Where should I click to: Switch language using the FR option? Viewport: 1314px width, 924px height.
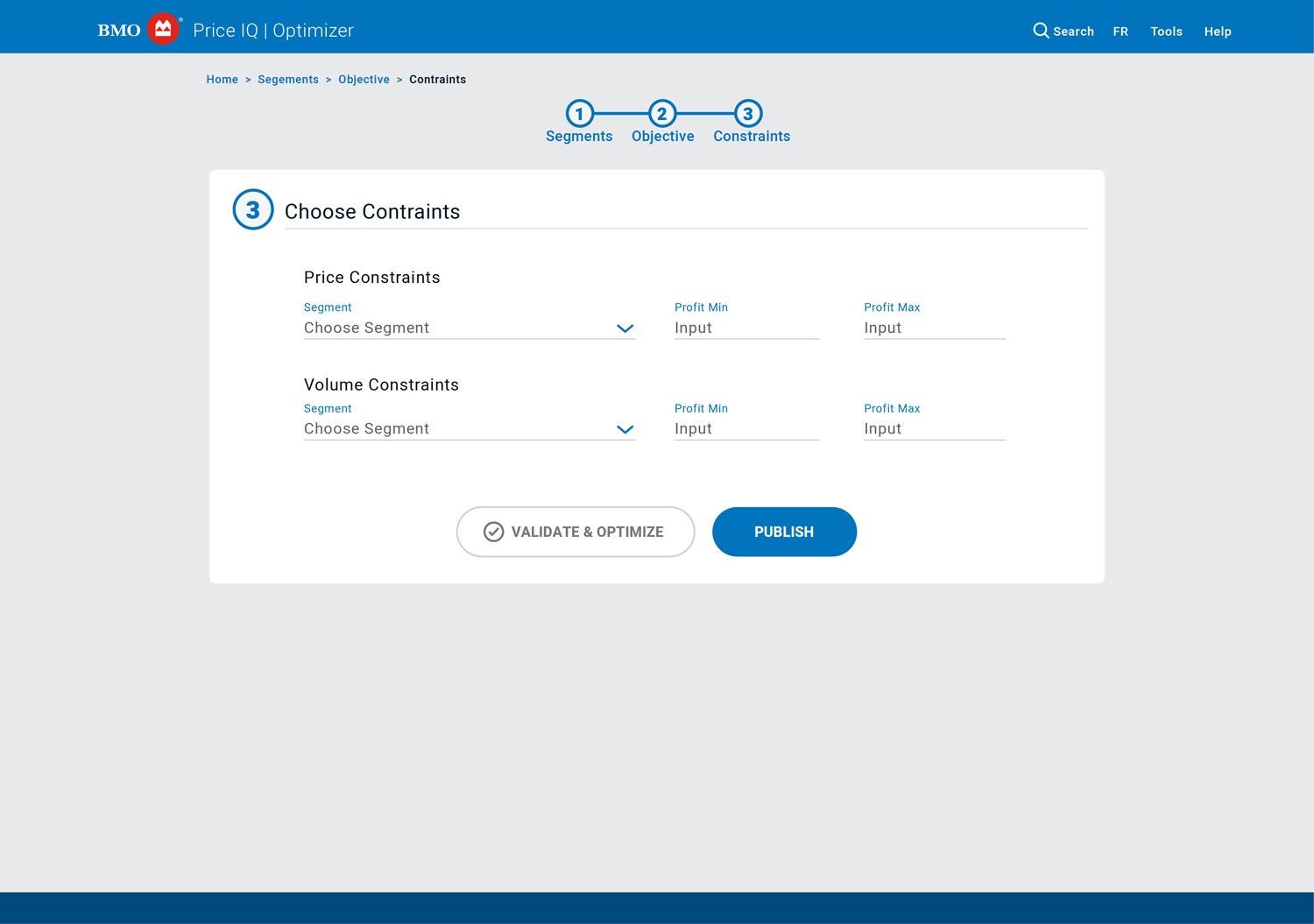[x=1120, y=31]
